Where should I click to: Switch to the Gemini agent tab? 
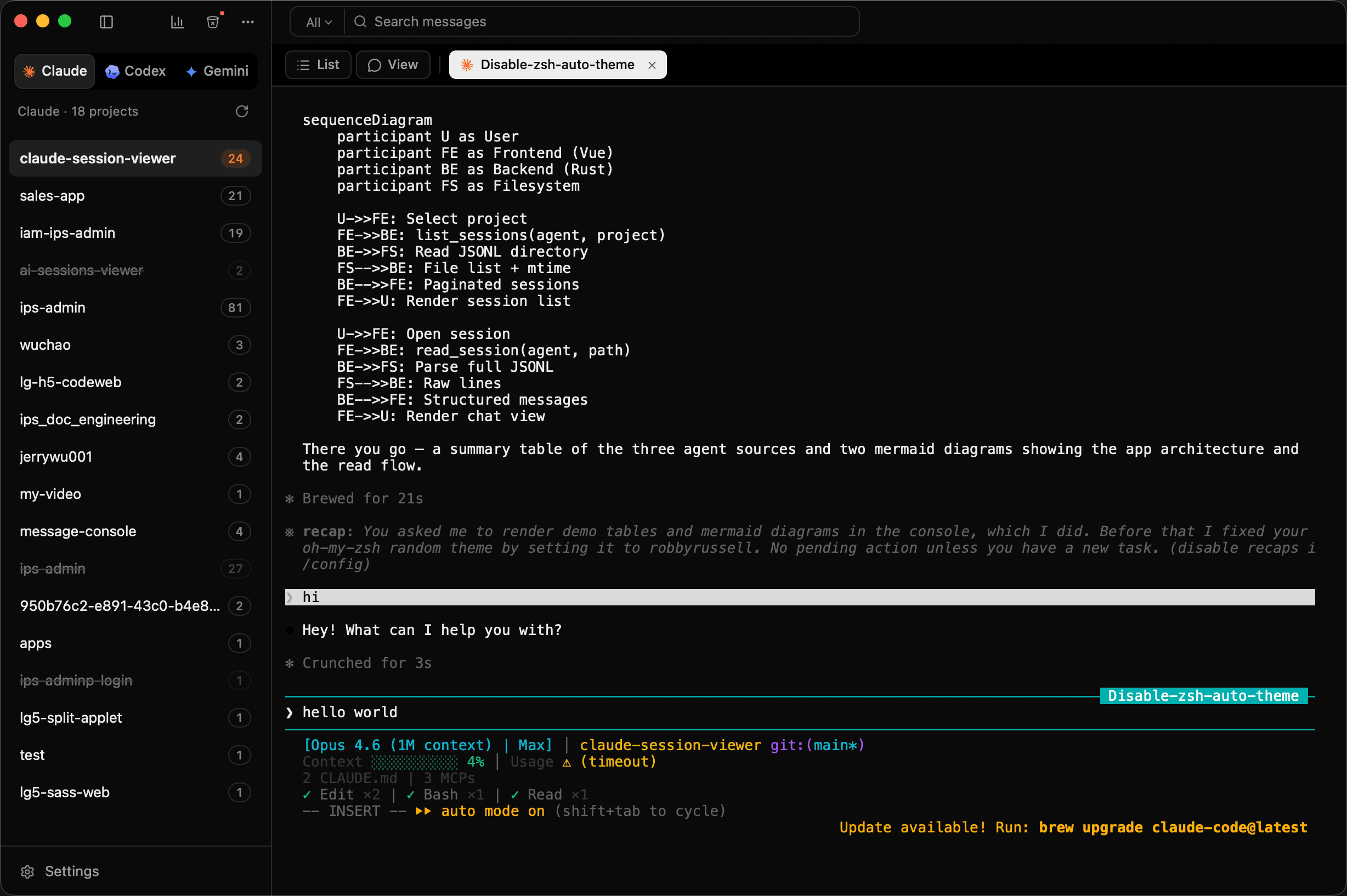(x=217, y=71)
